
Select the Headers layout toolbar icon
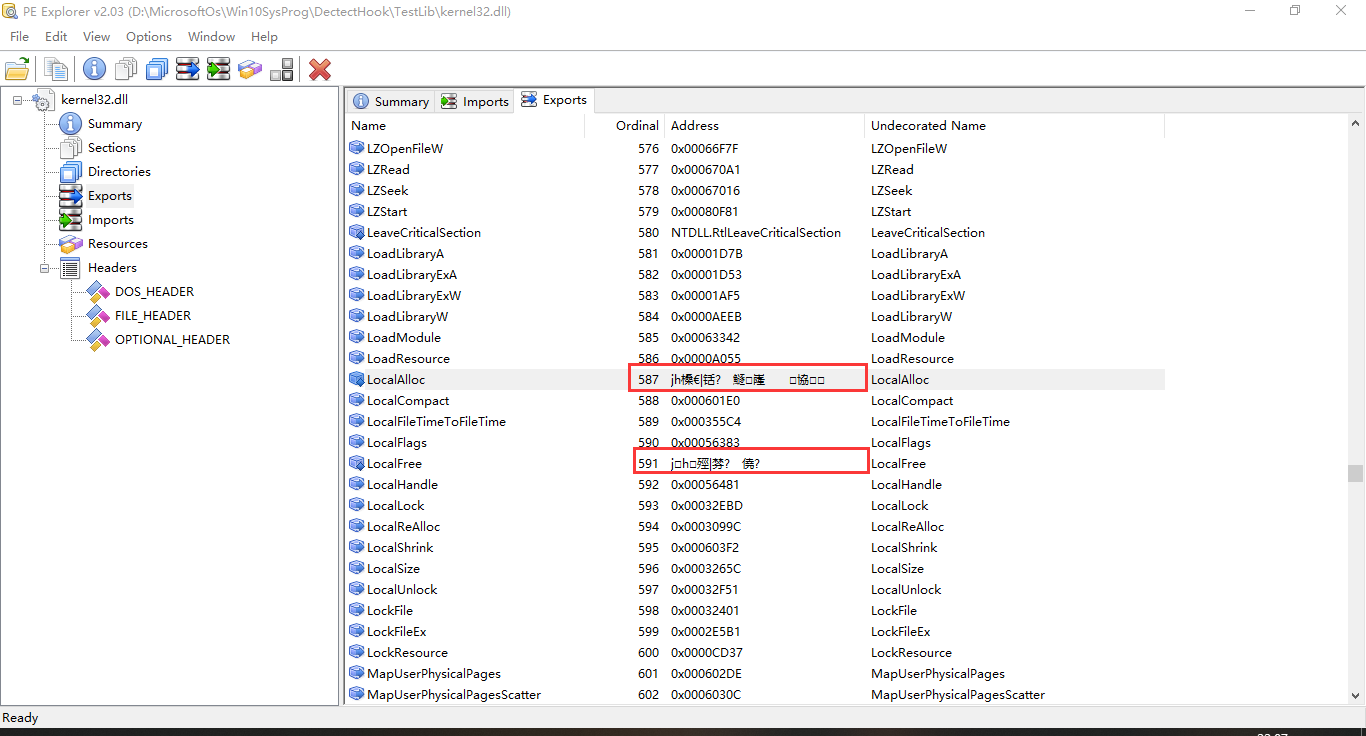[x=282, y=69]
